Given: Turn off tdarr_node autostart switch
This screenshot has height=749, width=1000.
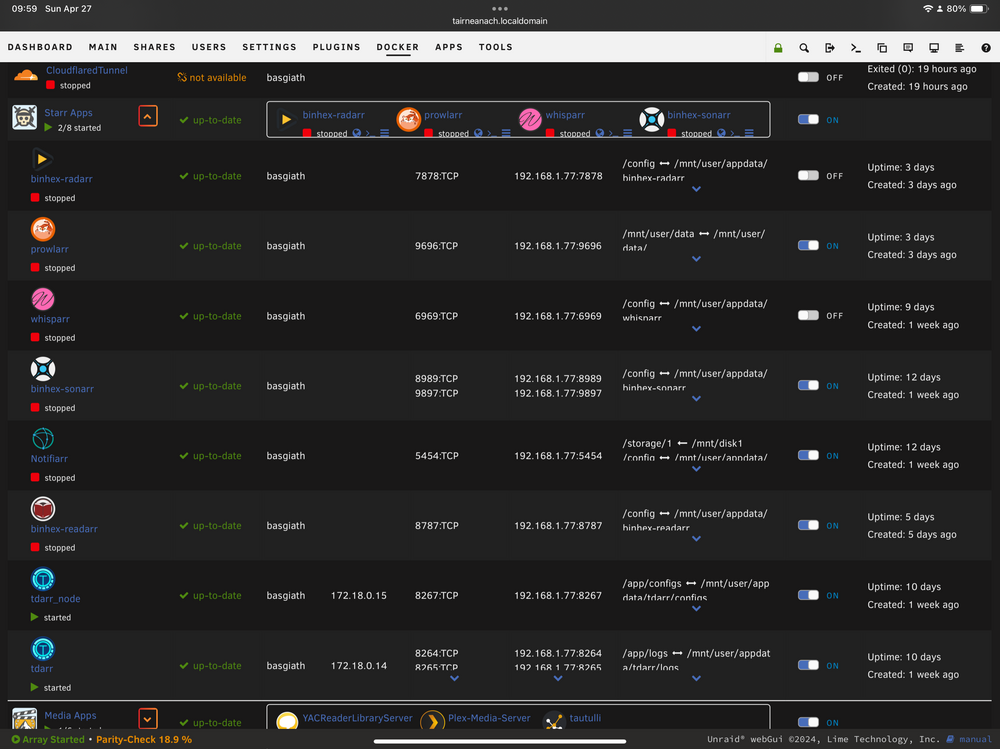Looking at the screenshot, I should pos(808,595).
